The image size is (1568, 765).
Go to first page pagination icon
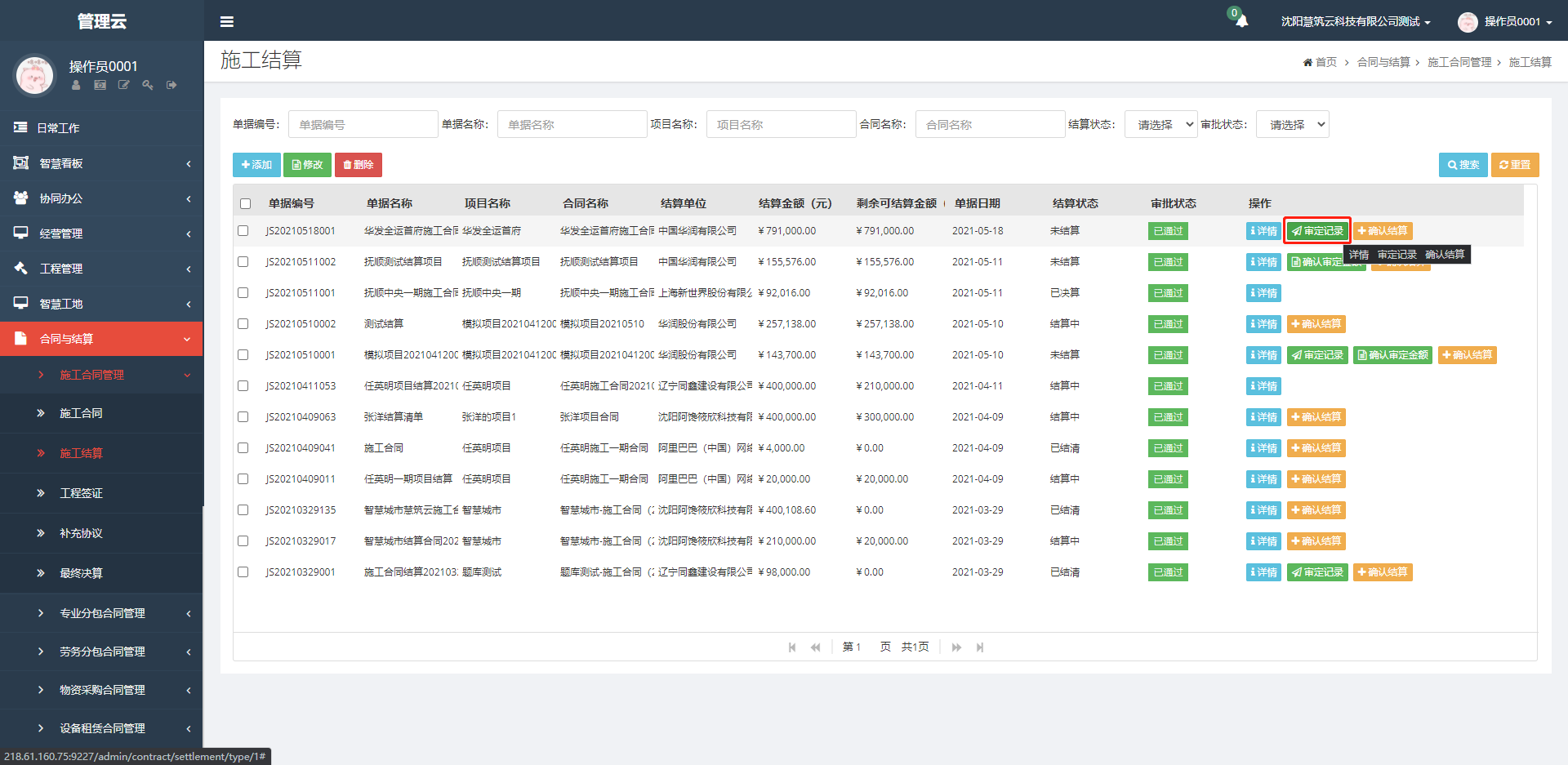click(x=792, y=647)
